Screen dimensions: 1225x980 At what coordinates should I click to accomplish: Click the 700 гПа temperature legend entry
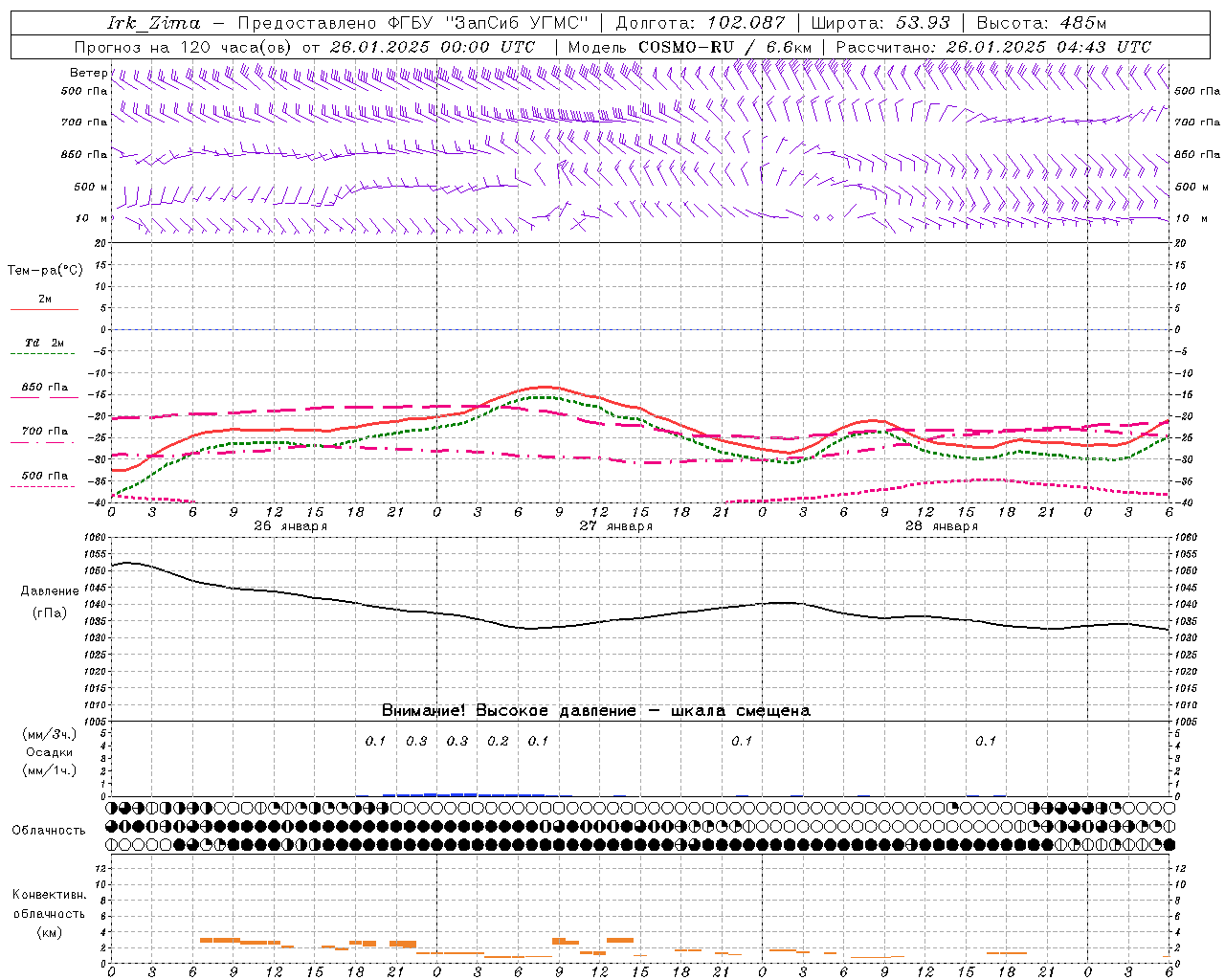coord(45,432)
